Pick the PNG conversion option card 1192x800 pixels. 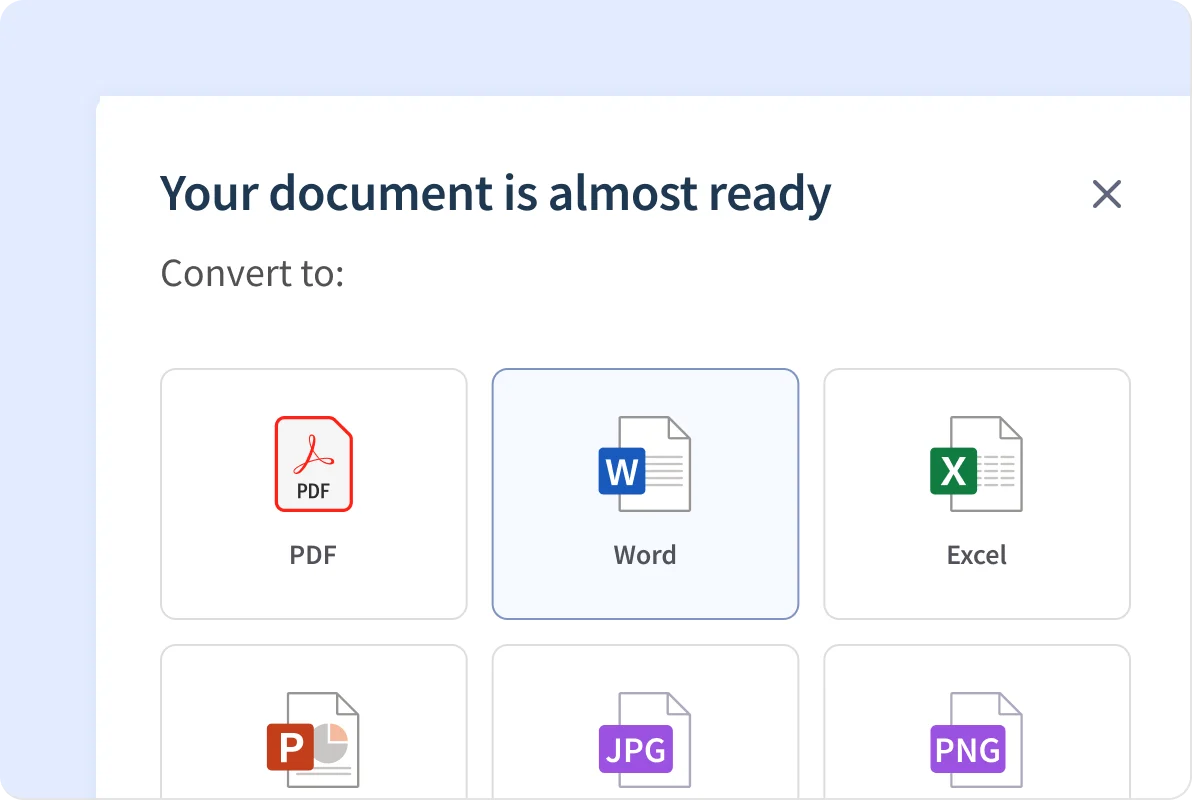[x=977, y=730]
